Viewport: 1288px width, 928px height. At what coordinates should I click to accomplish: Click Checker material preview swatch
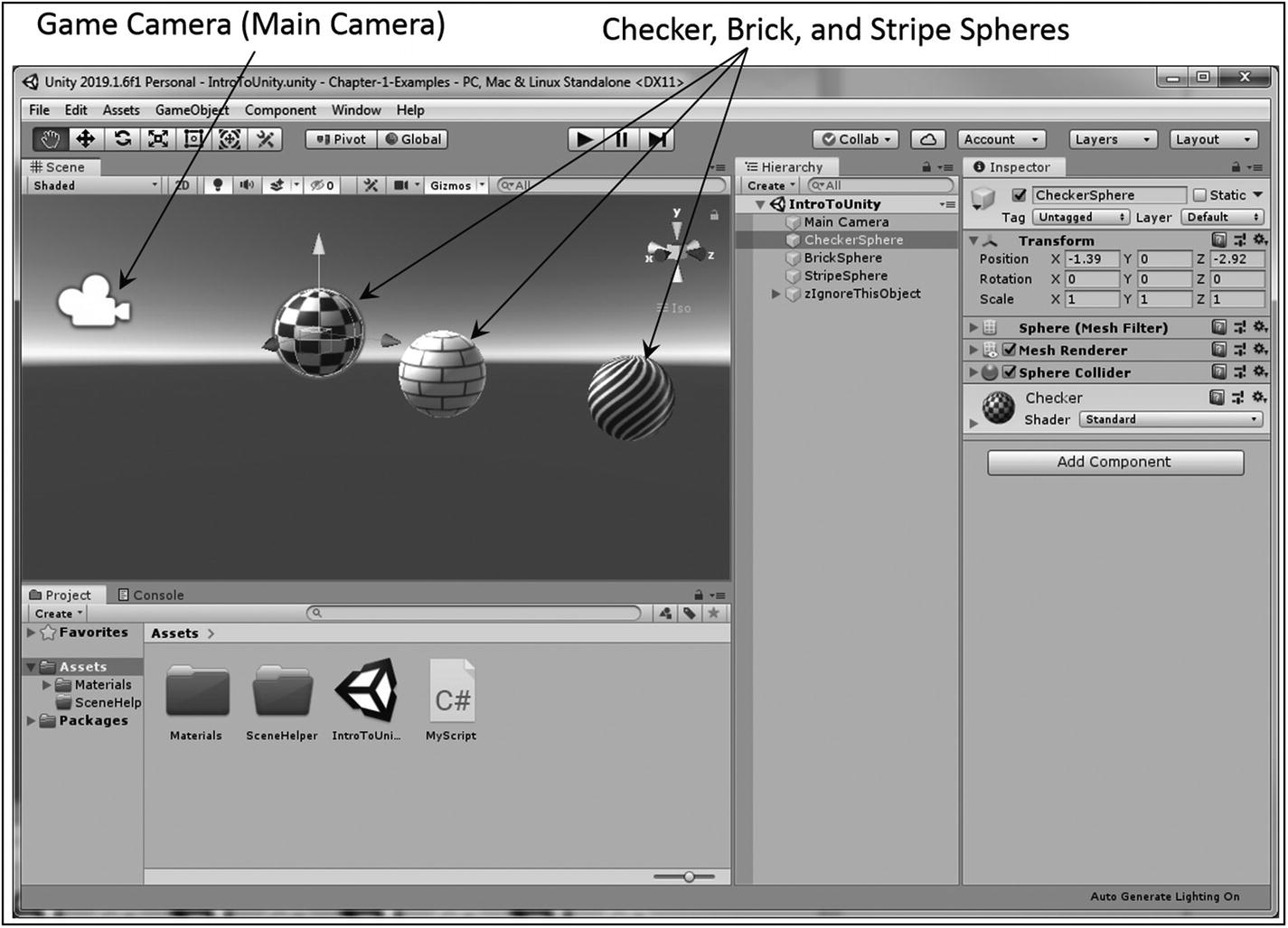tap(999, 408)
